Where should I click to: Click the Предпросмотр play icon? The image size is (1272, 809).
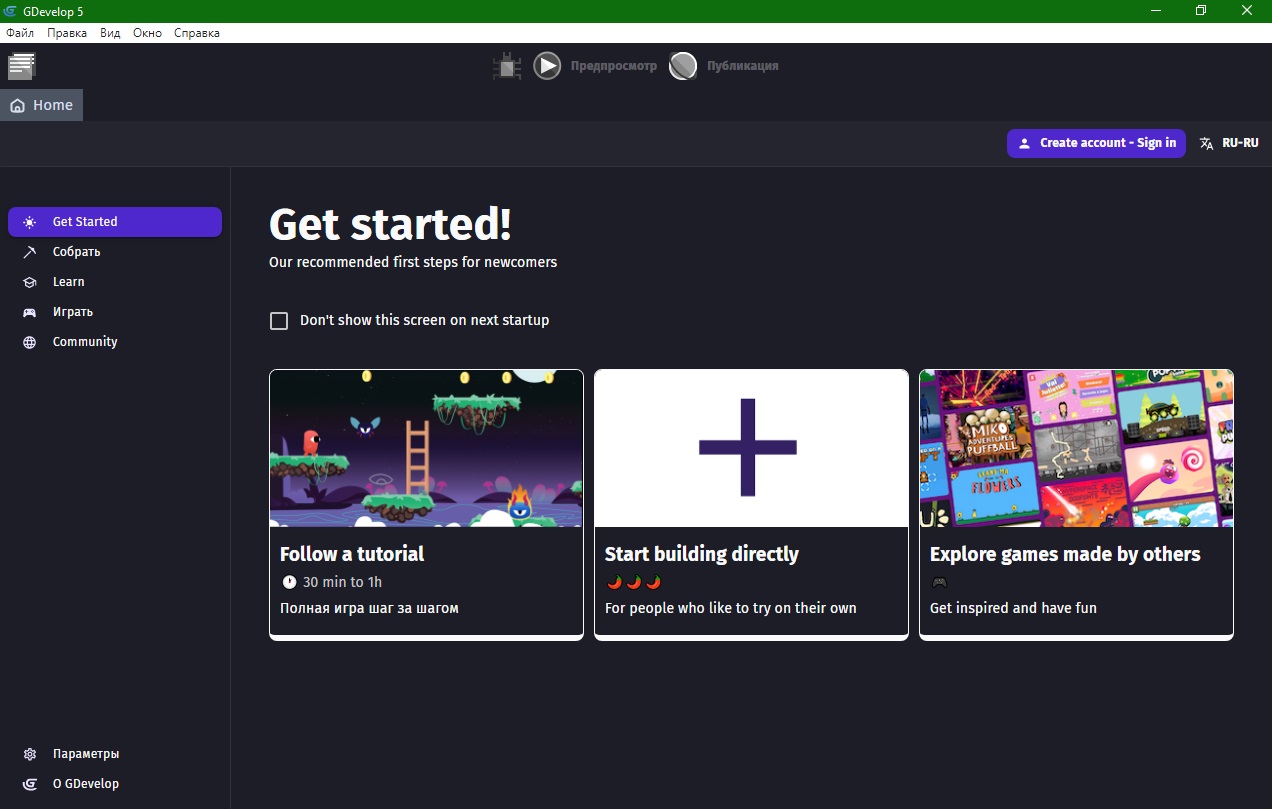pyautogui.click(x=547, y=66)
